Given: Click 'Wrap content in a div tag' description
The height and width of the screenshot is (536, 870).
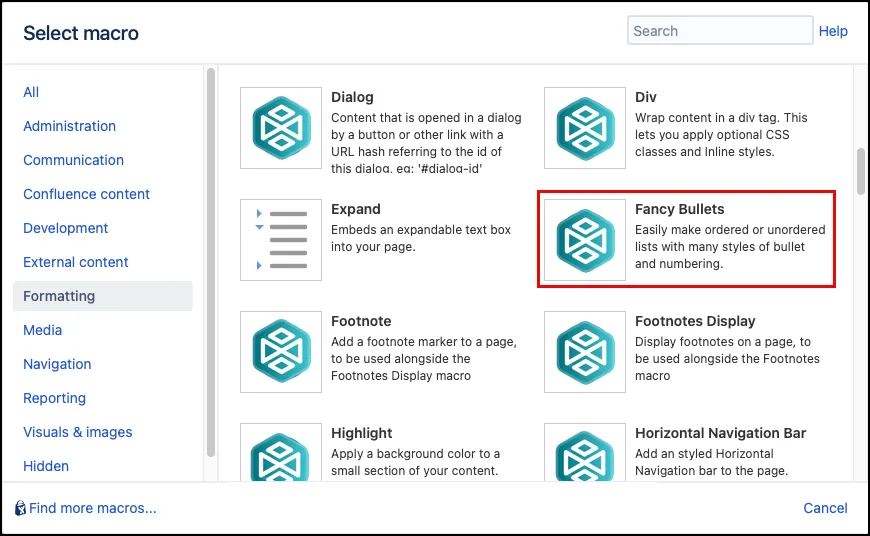Looking at the screenshot, I should coord(721,135).
